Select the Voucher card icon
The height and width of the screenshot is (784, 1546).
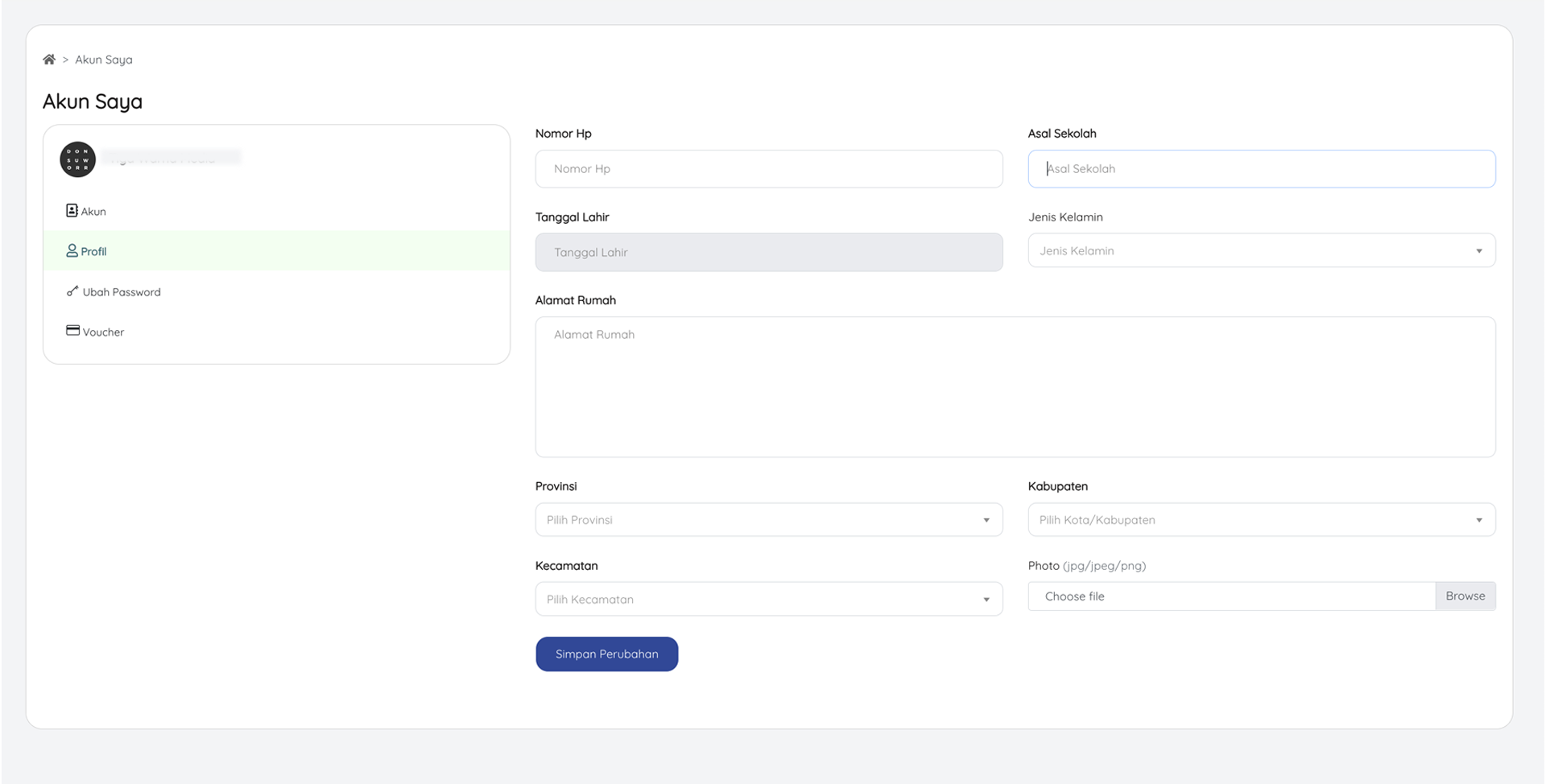[72, 331]
